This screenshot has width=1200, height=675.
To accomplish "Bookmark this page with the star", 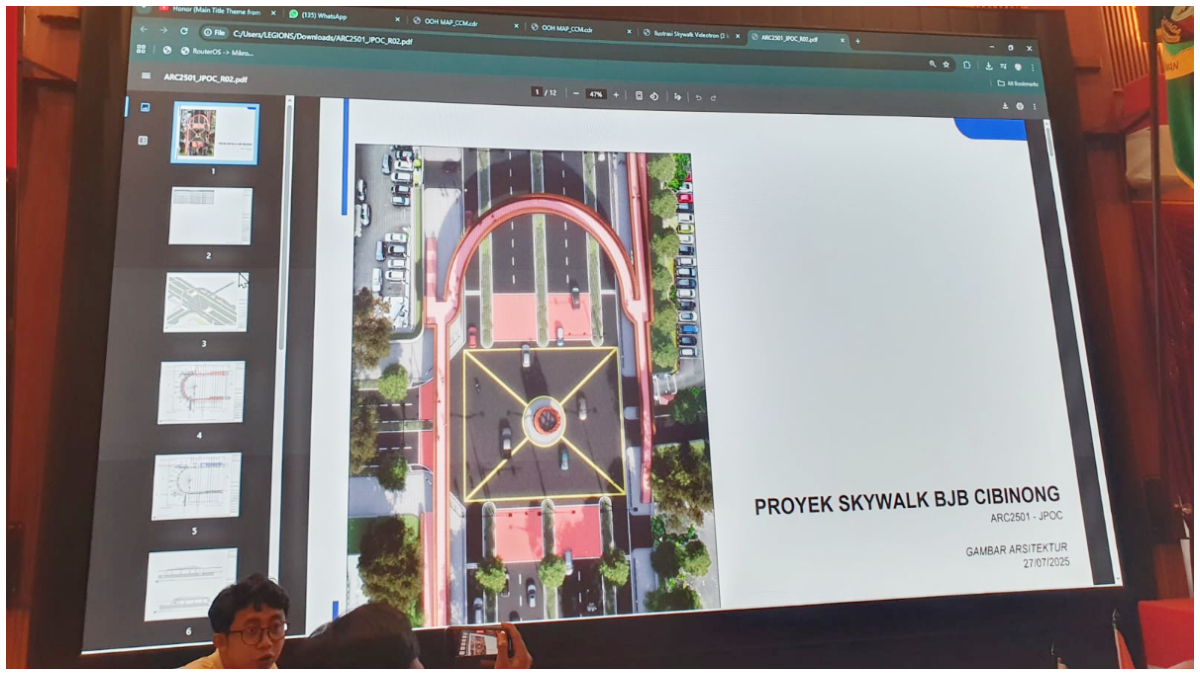I will [946, 64].
